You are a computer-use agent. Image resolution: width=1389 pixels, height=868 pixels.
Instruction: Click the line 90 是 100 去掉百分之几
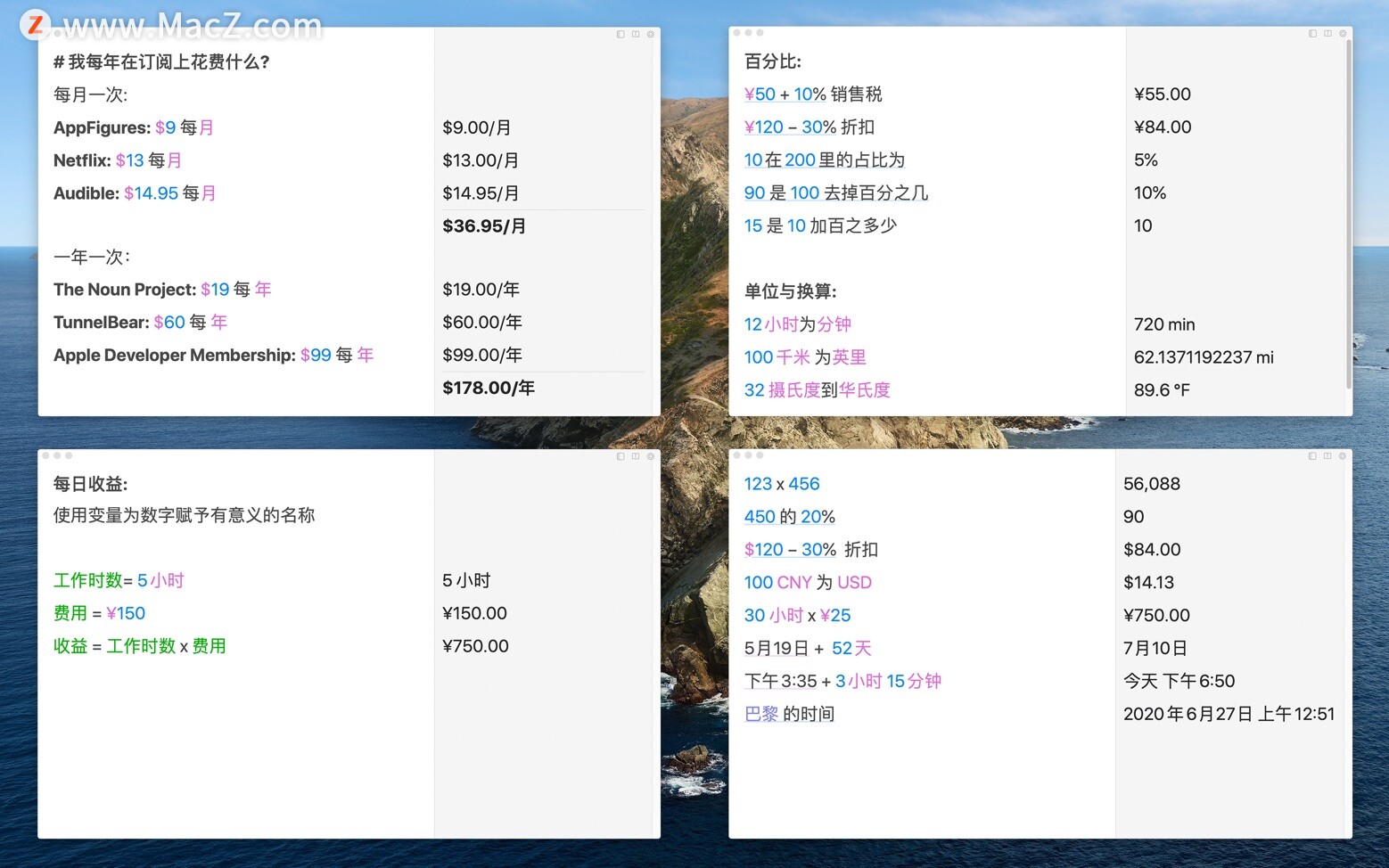tap(836, 193)
